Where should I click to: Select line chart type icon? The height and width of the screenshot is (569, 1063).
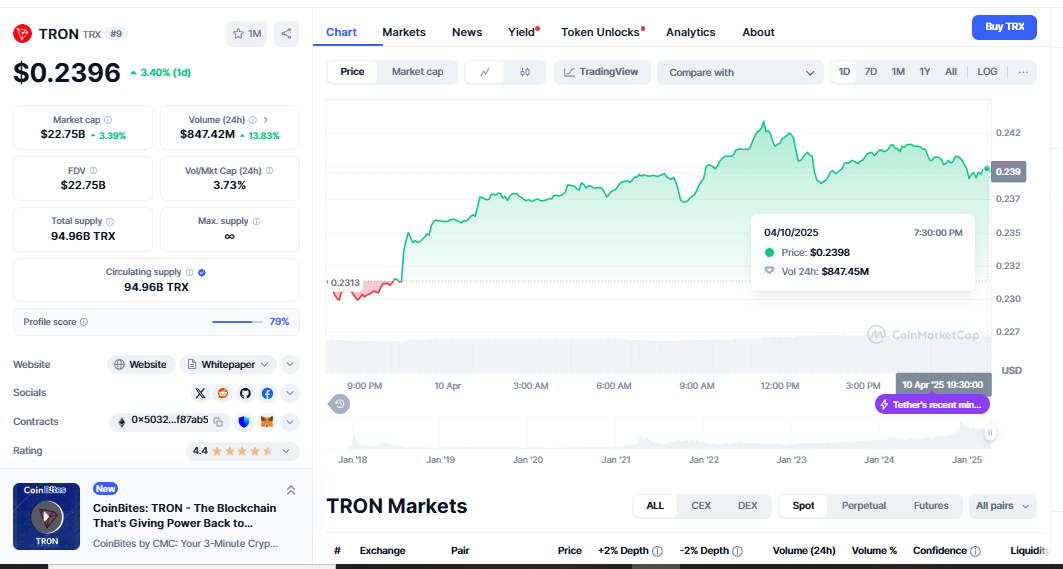tap(485, 73)
